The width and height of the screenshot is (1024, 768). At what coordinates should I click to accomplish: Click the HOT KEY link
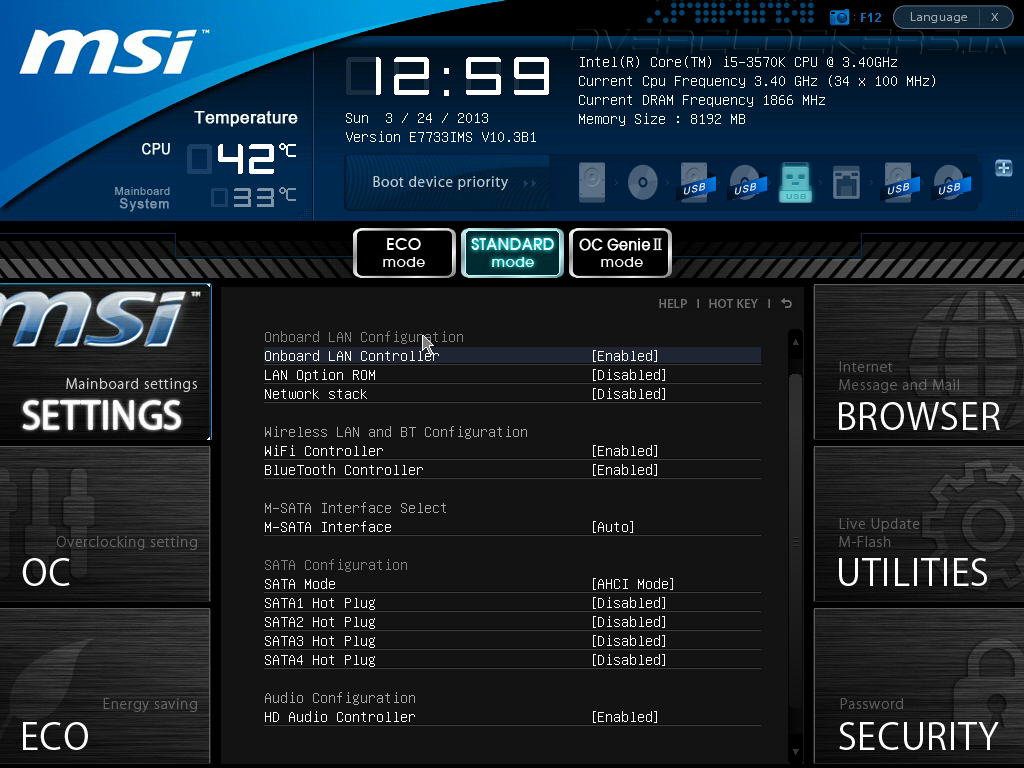(x=733, y=304)
